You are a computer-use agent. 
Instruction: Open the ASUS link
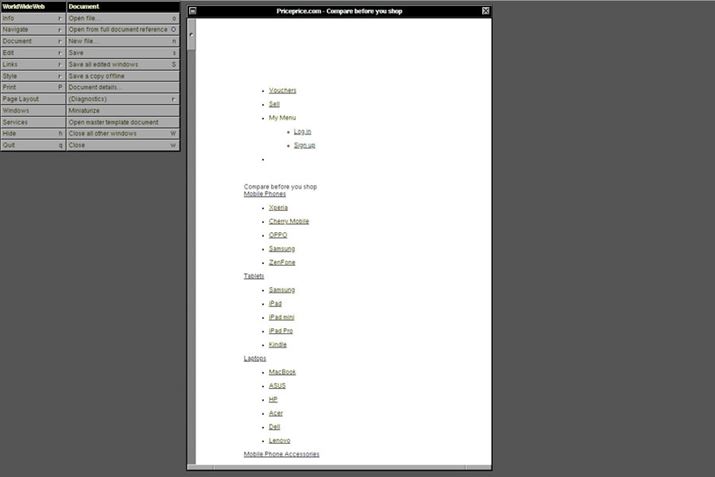click(277, 386)
